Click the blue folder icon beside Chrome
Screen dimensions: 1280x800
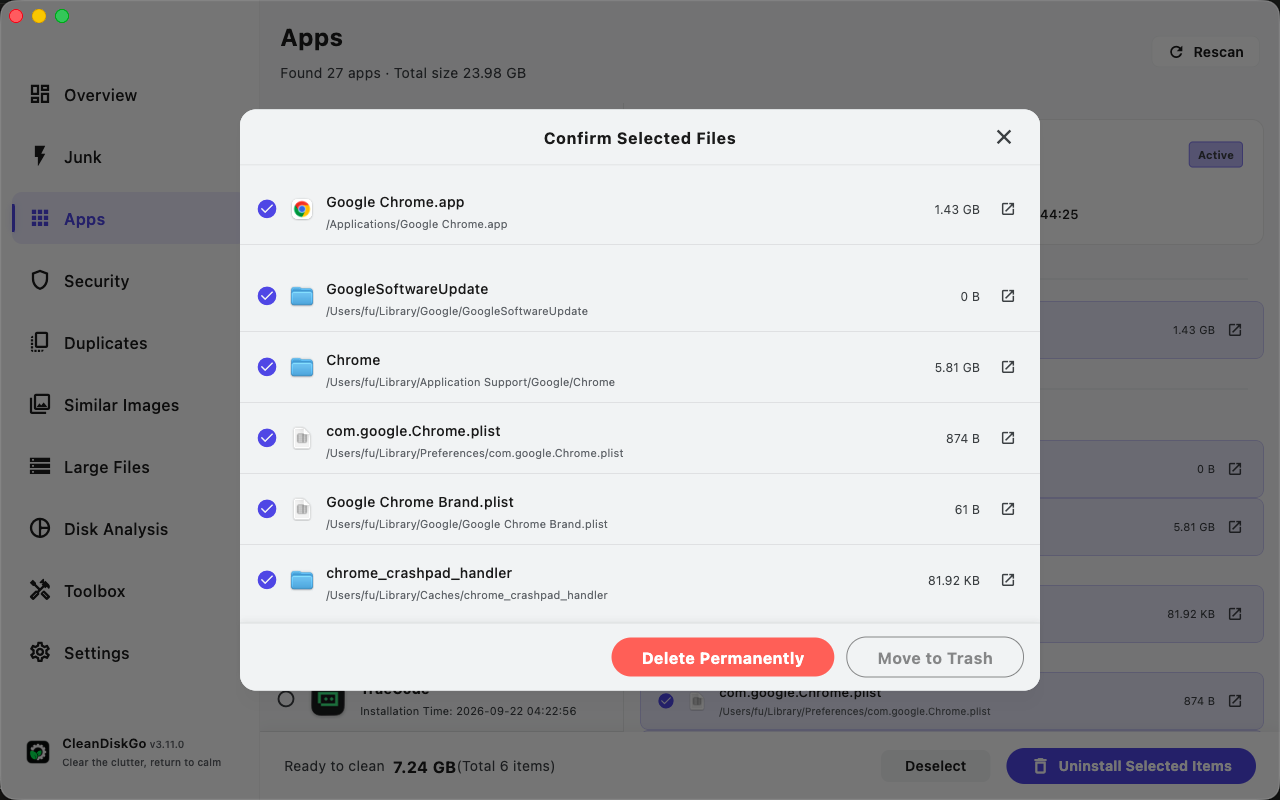[301, 367]
